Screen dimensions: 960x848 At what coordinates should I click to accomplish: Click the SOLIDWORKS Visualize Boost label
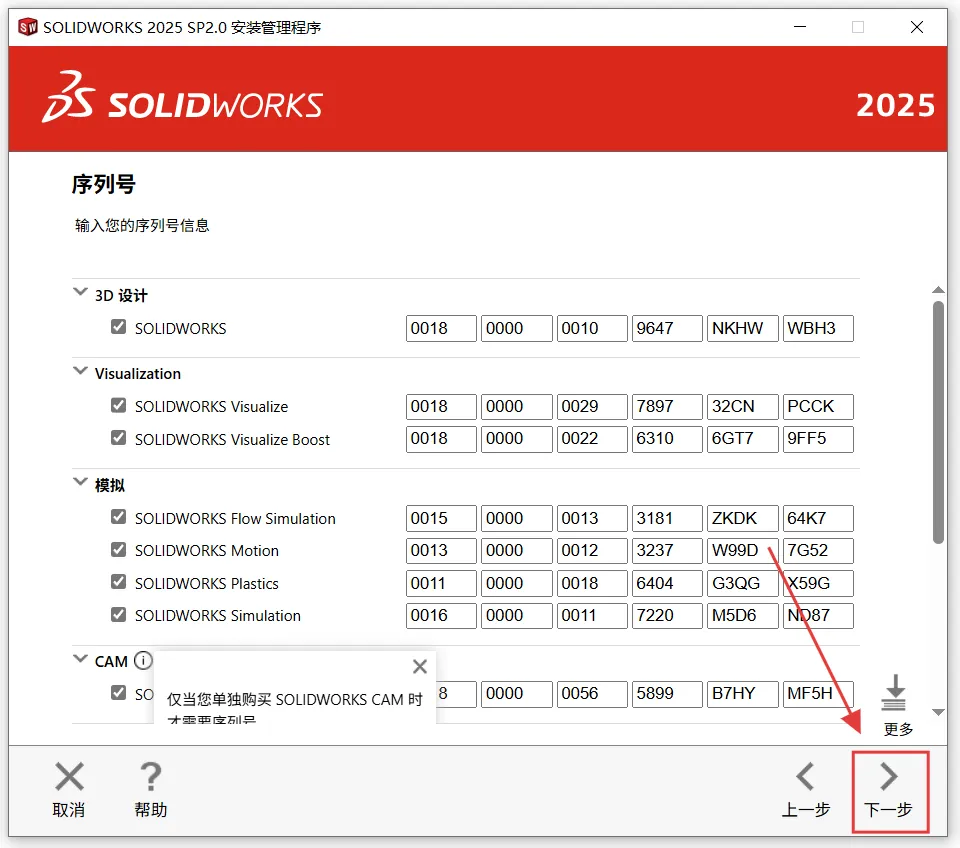232,440
